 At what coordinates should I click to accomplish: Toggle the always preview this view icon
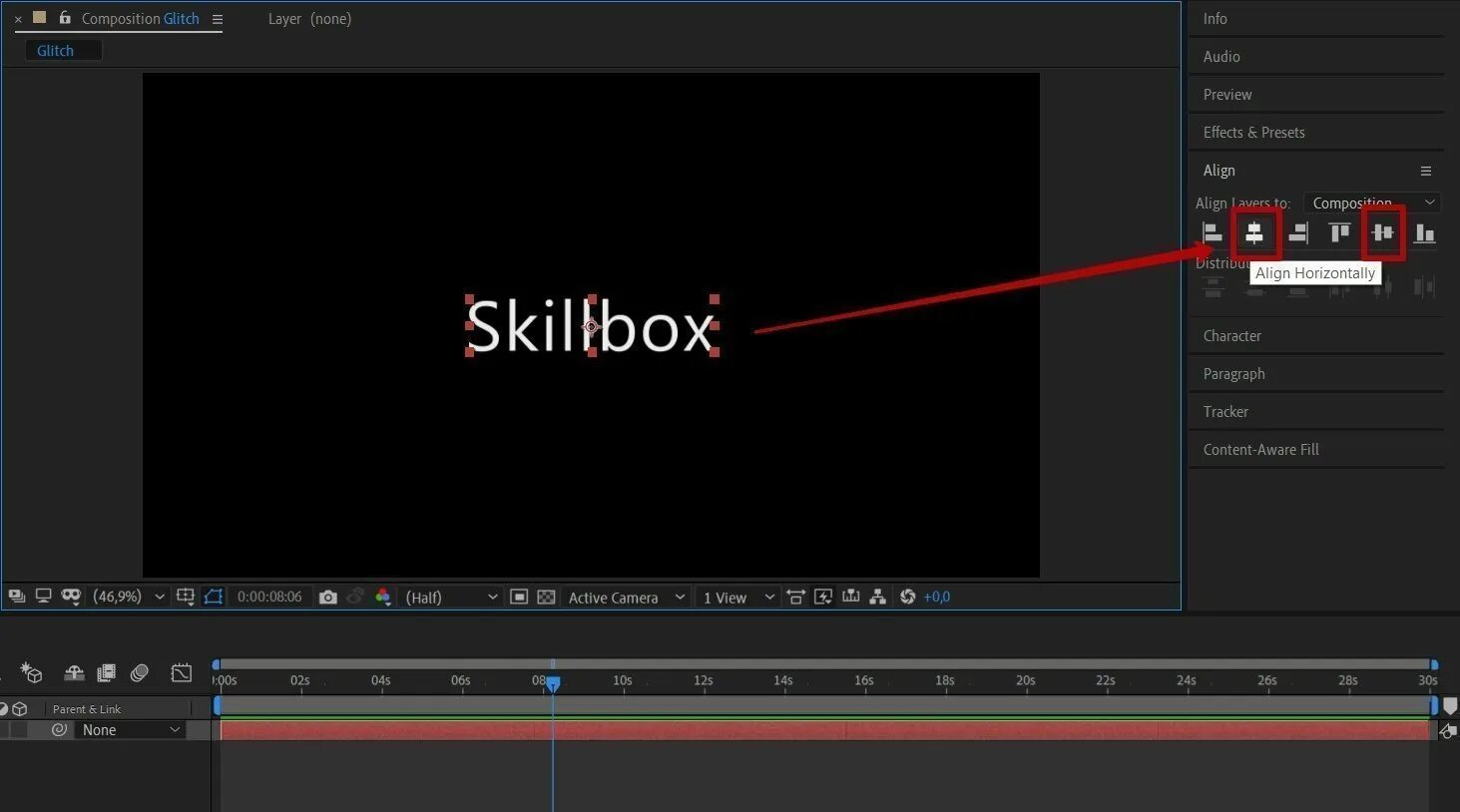pos(17,597)
